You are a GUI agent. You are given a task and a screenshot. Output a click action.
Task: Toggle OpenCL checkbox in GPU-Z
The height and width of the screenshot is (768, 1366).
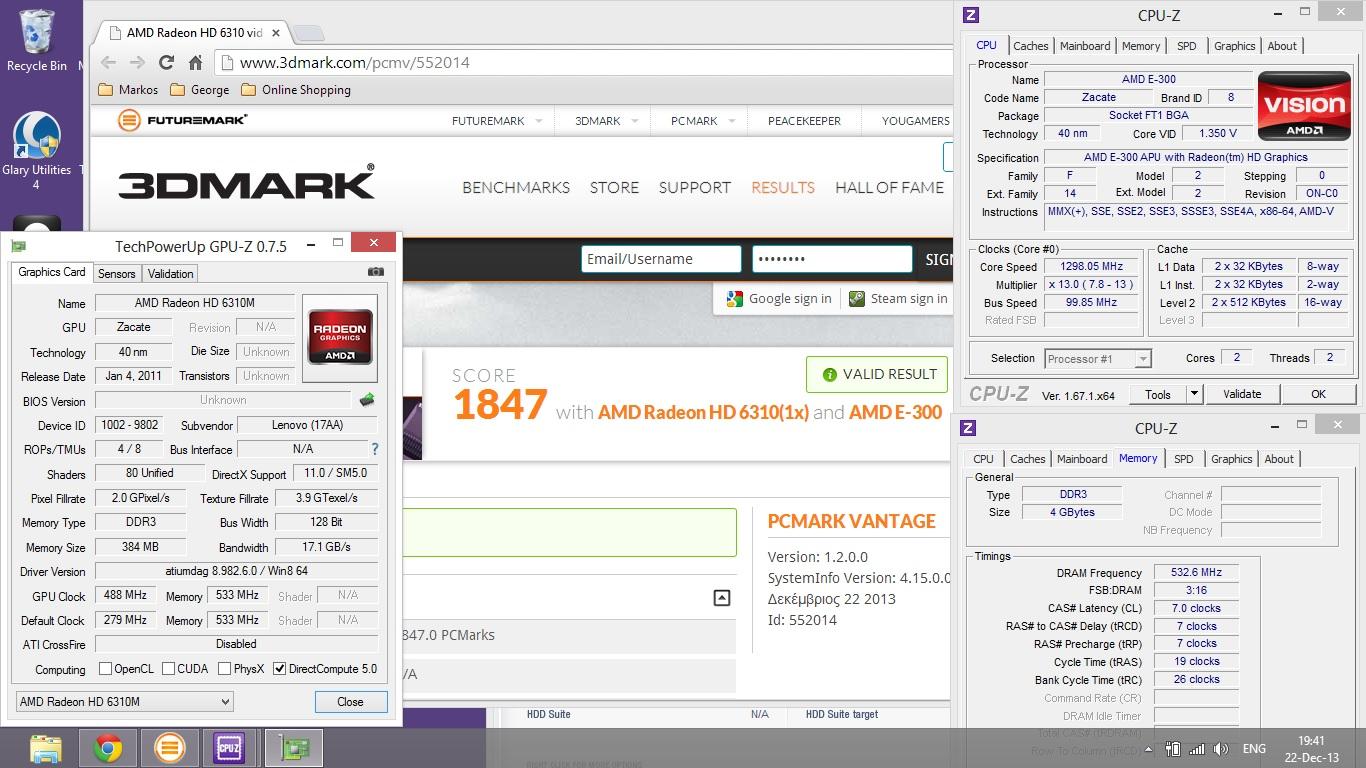click(x=106, y=669)
